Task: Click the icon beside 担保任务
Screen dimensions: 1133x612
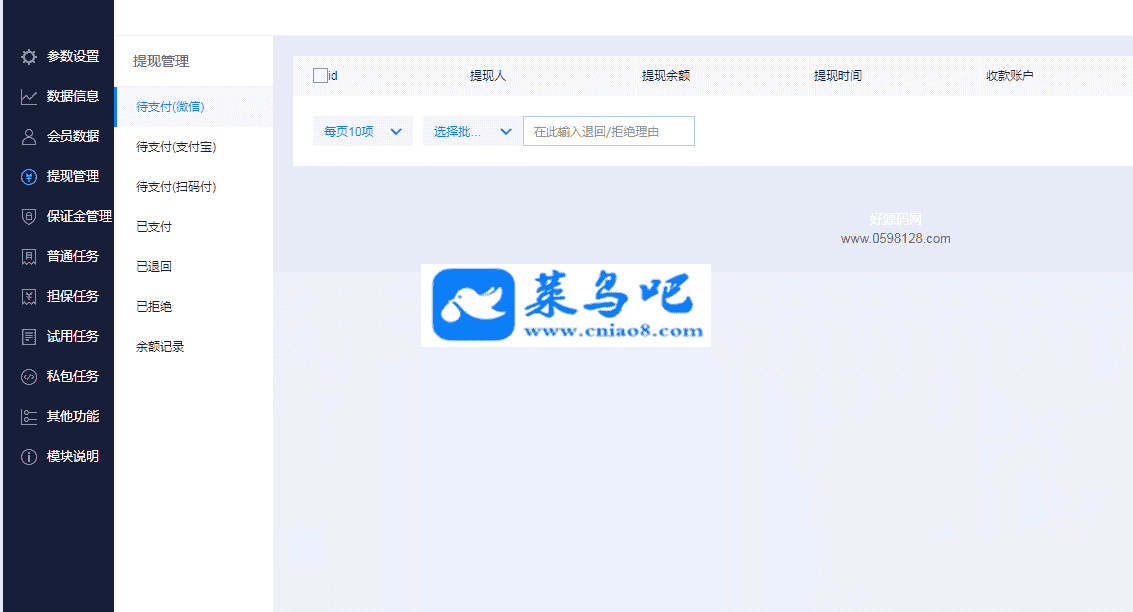Action: point(29,297)
